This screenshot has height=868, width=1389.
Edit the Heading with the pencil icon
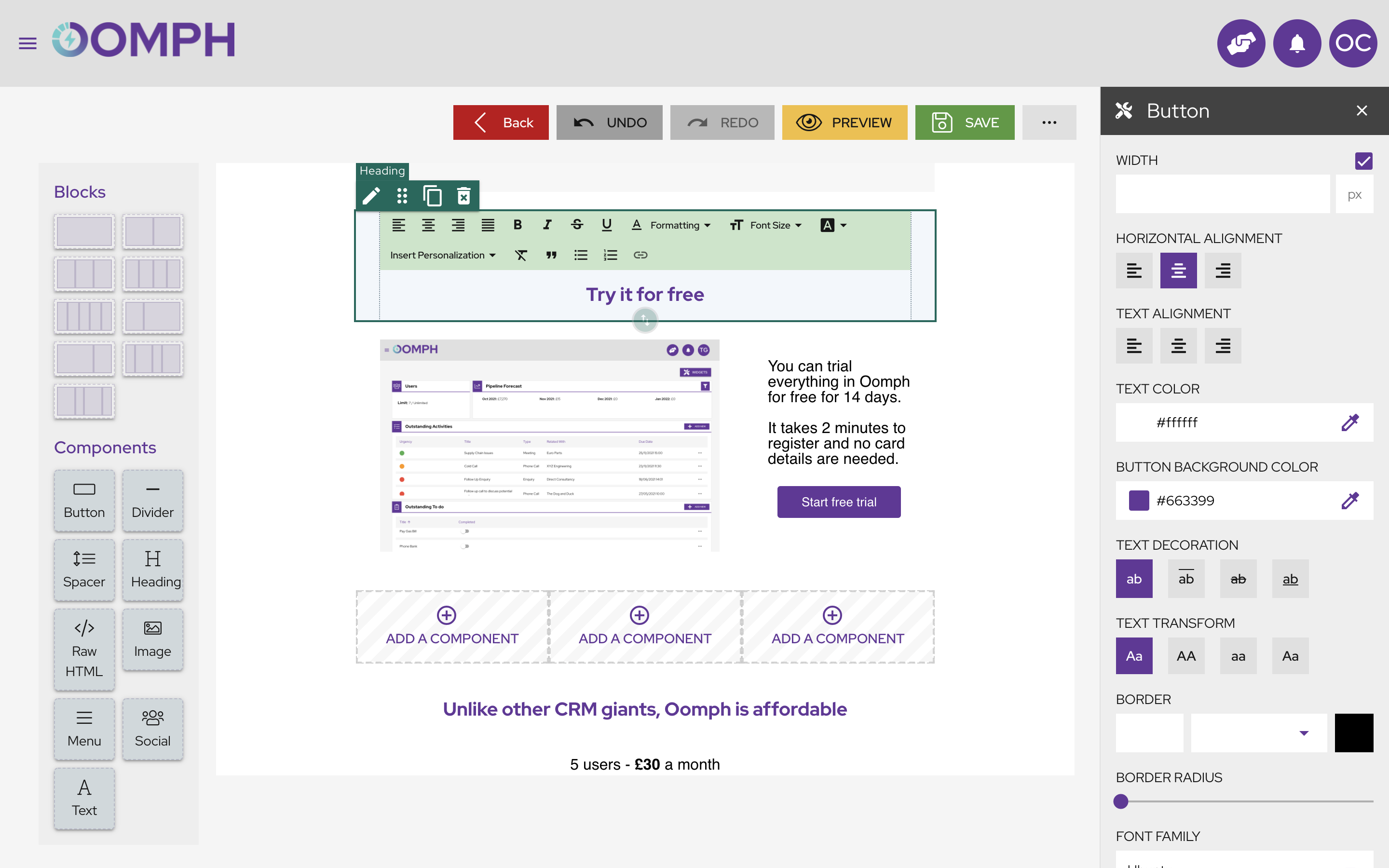click(x=371, y=196)
